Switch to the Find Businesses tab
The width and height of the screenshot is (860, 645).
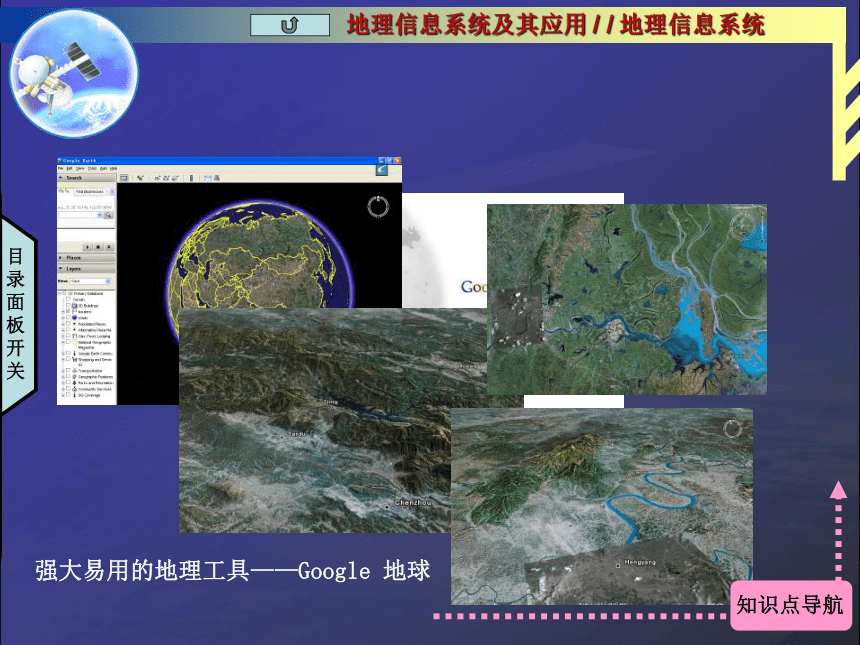click(90, 191)
